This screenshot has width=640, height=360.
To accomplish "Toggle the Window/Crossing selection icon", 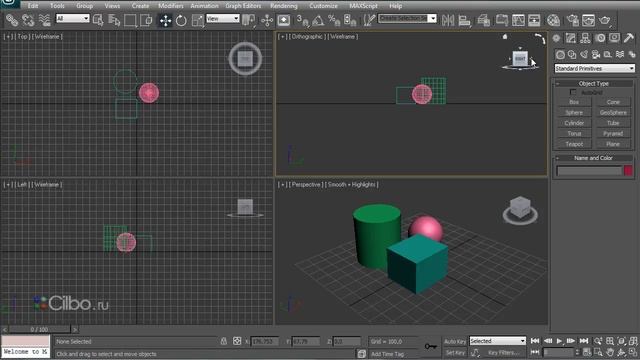I will pos(146,20).
